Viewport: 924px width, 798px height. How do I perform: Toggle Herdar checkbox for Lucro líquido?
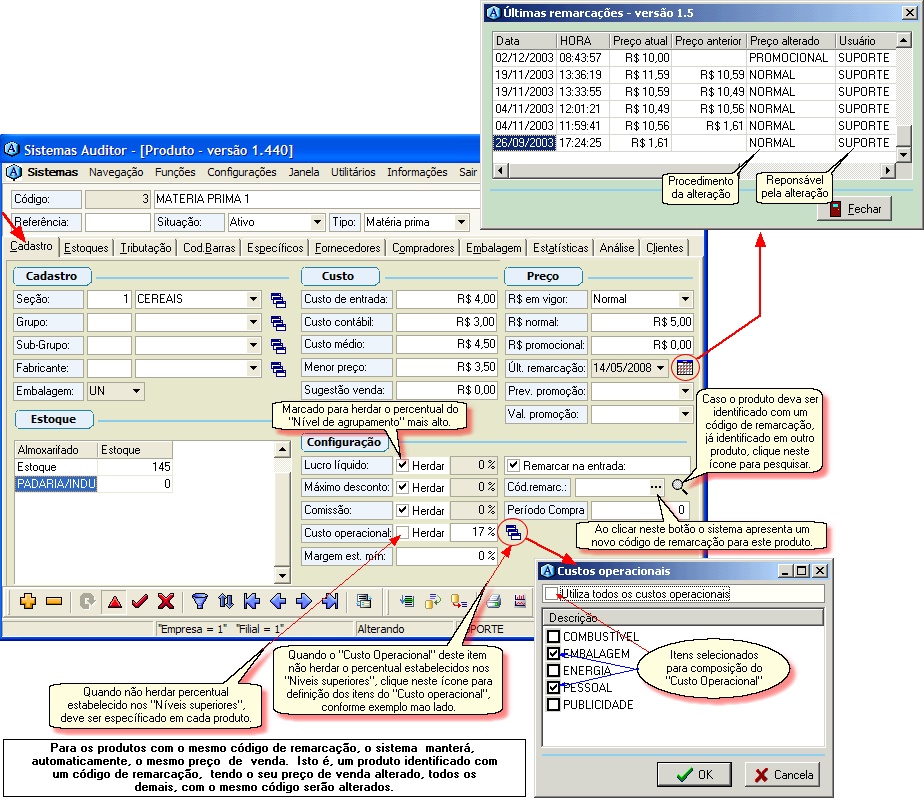[403, 465]
